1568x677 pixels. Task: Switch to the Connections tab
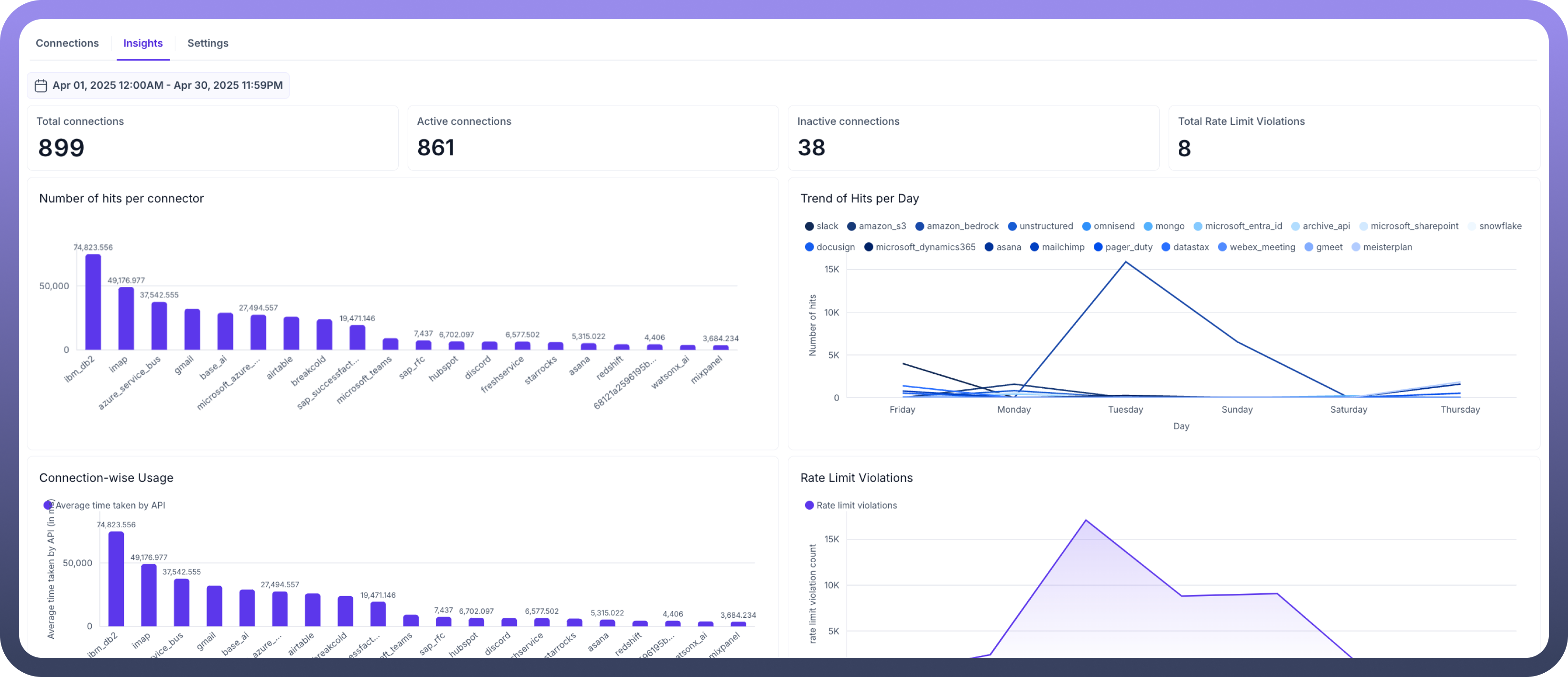(x=67, y=43)
